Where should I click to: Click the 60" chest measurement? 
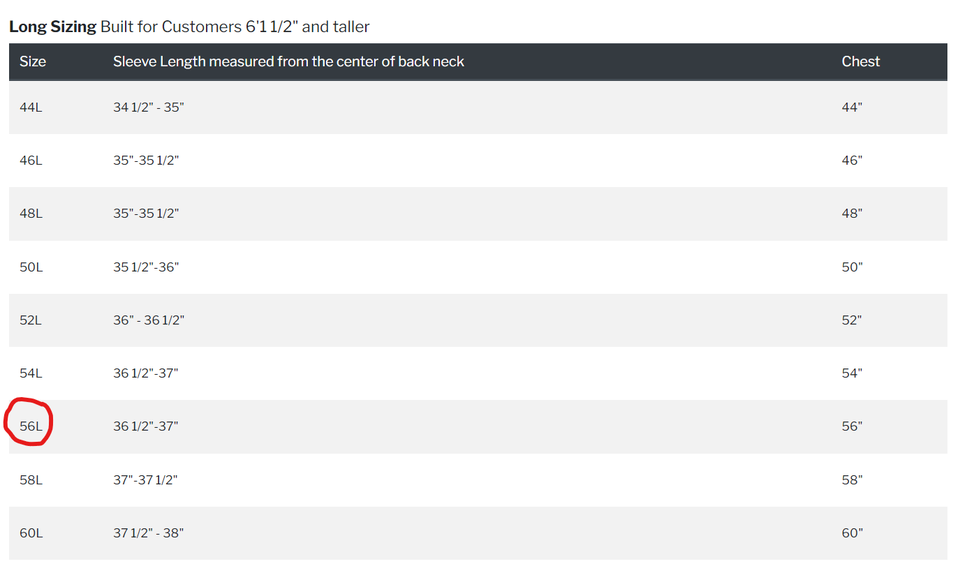[x=852, y=533]
